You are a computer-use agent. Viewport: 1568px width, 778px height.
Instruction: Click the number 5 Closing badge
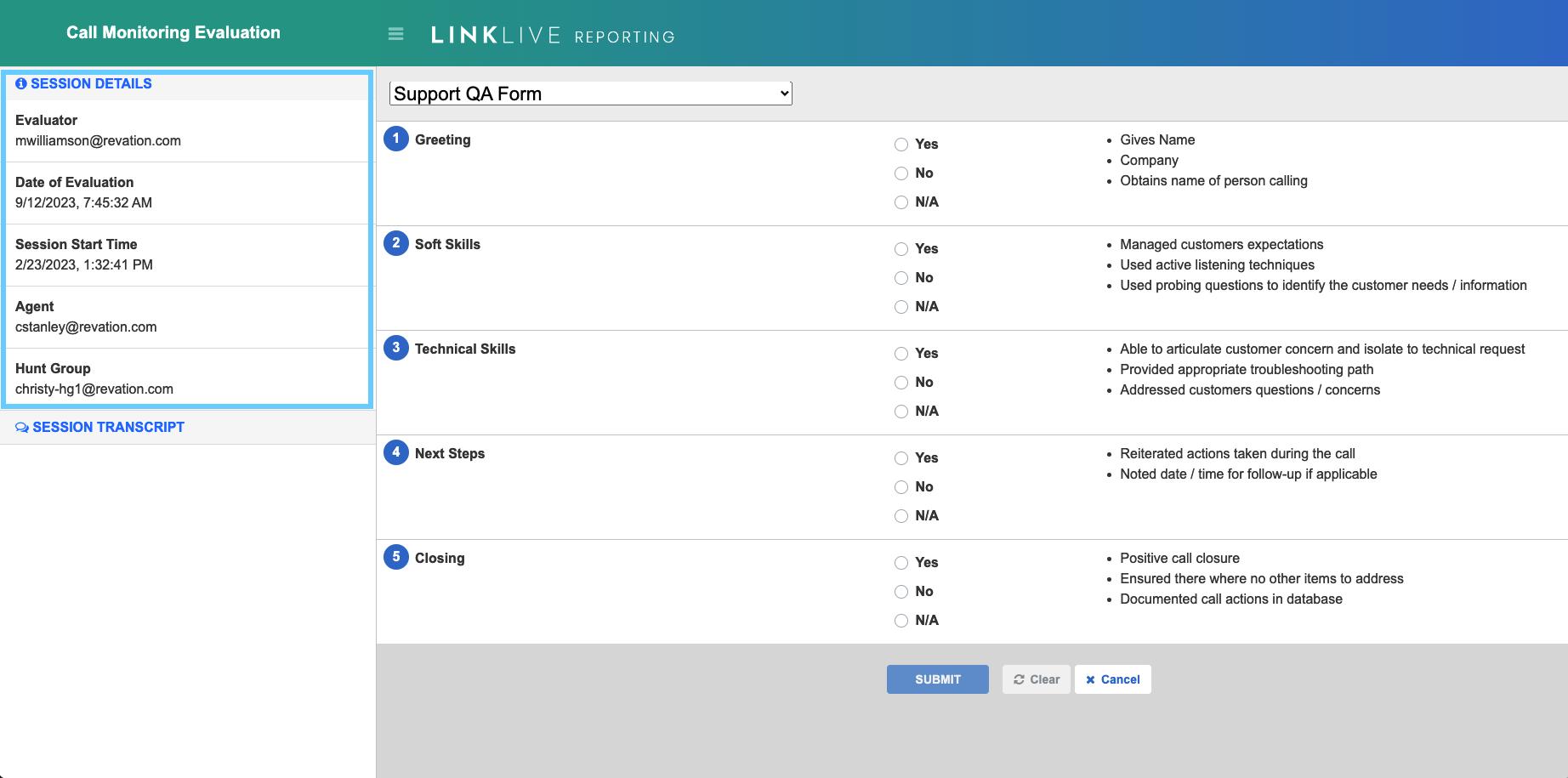[x=395, y=557]
